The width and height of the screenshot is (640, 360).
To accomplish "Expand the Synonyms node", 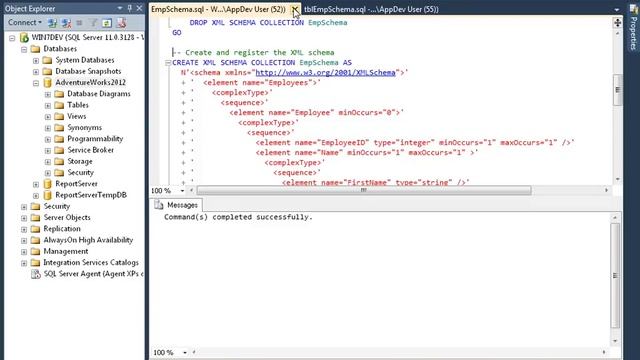I will pos(48,128).
